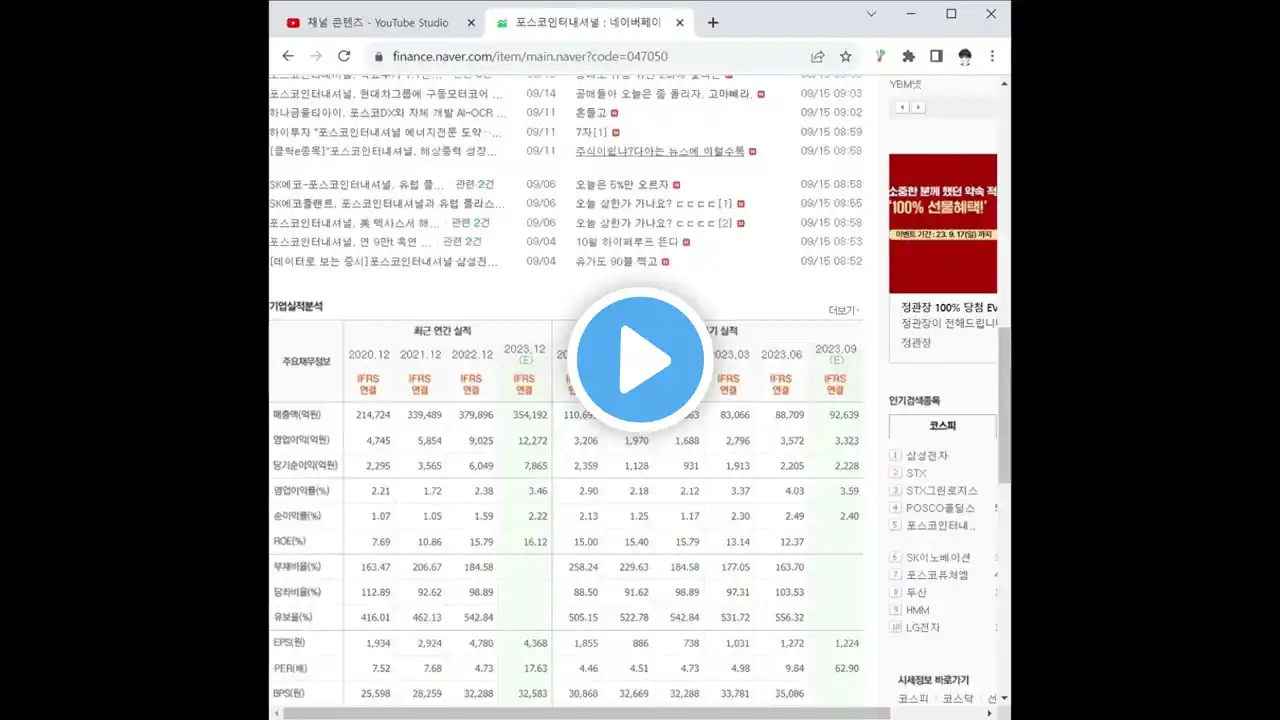Open the Chrome profile avatar

coord(964,56)
